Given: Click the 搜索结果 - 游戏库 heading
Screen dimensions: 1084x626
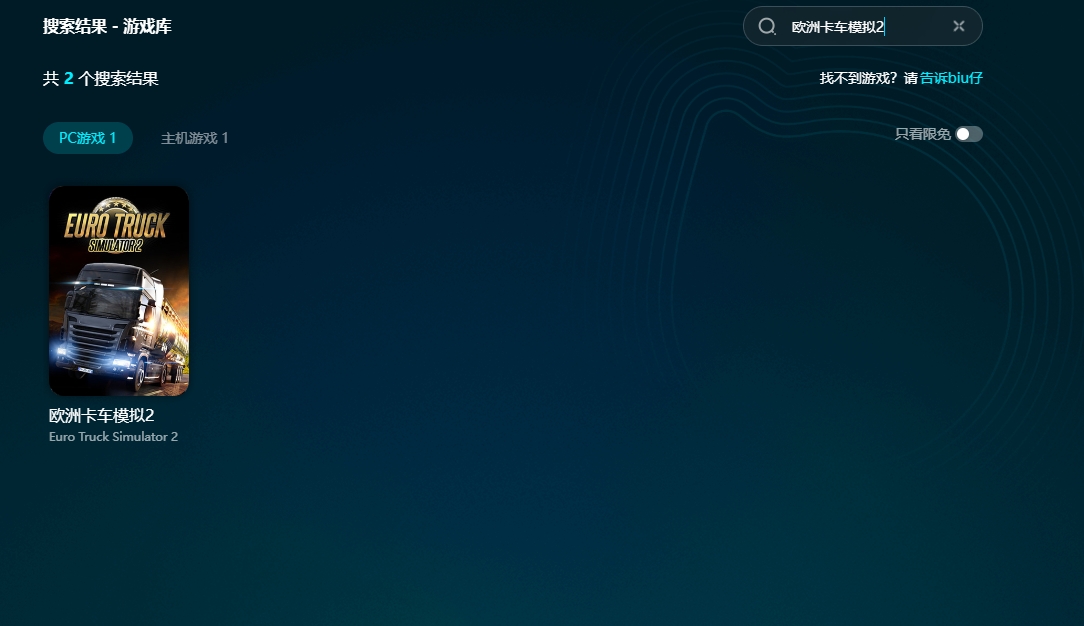Looking at the screenshot, I should click(107, 26).
